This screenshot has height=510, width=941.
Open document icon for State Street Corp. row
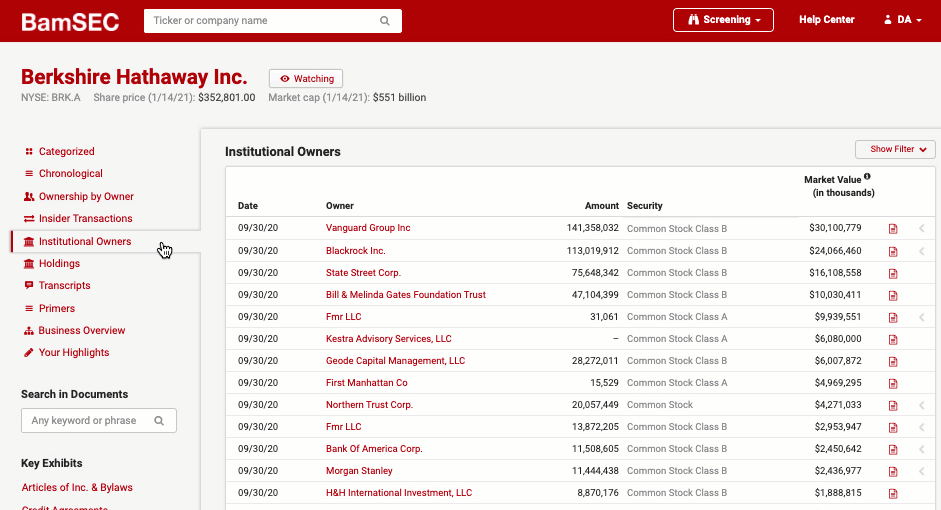[893, 274]
